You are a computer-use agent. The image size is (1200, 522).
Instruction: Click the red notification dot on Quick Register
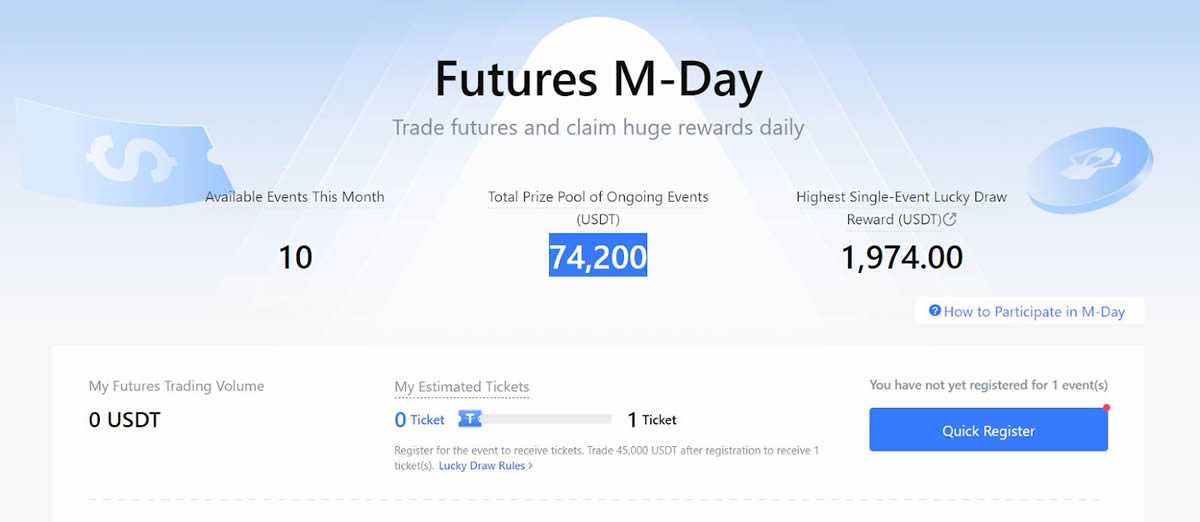pyautogui.click(x=1106, y=408)
